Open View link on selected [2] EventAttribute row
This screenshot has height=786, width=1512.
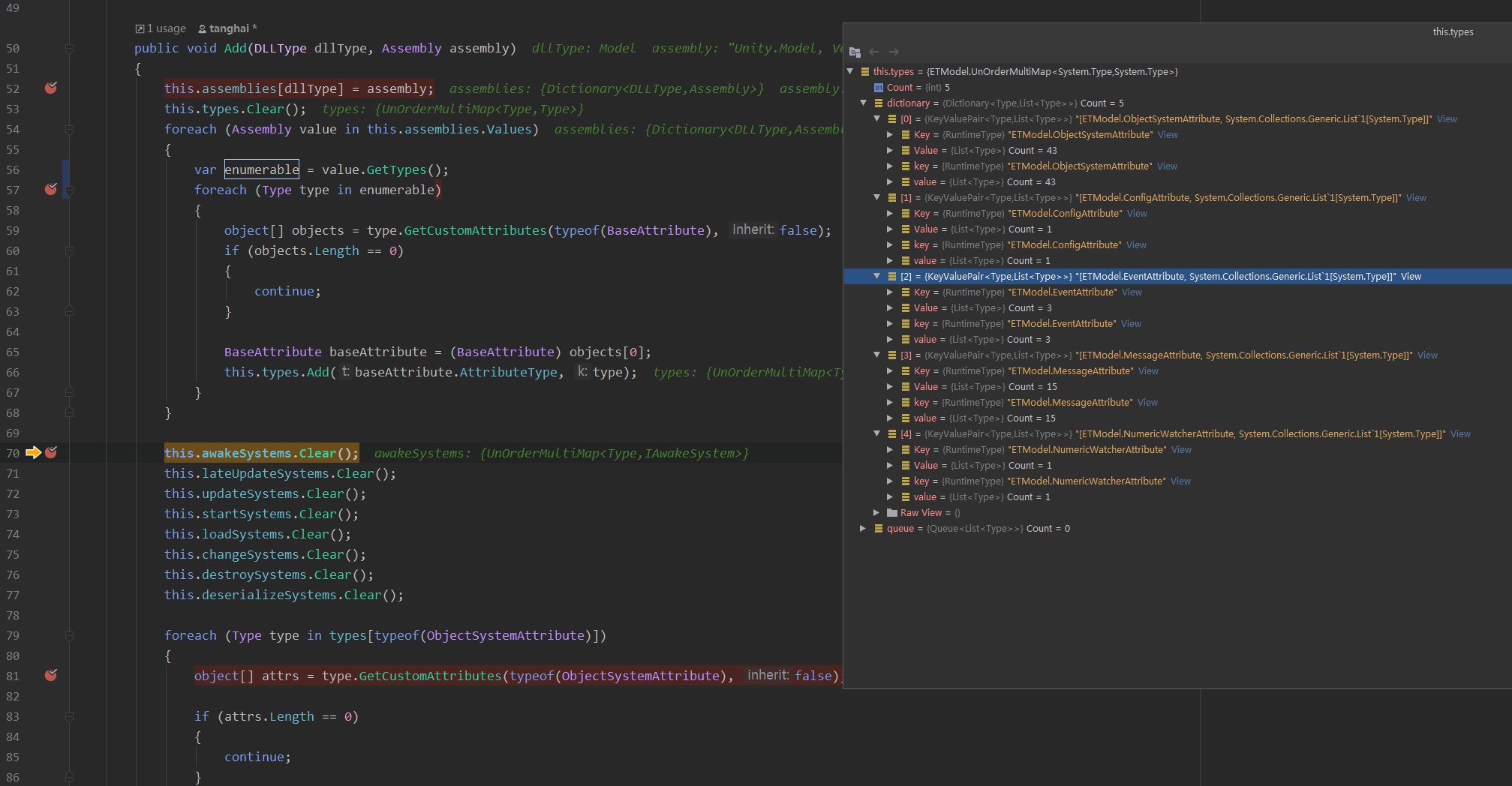tap(1411, 276)
